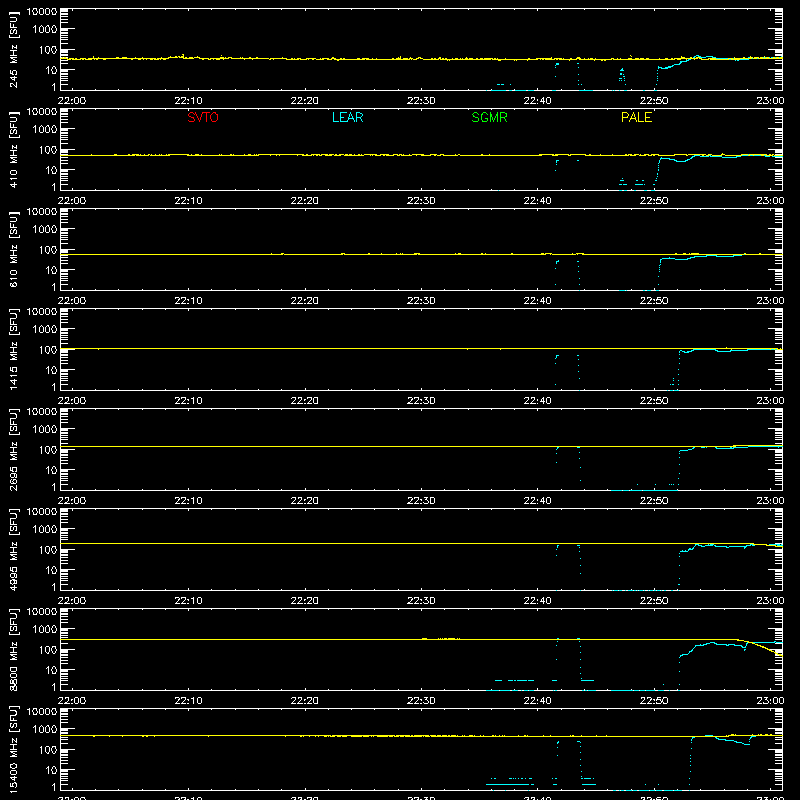Click the 10000 tick in 245 MHz panel
This screenshot has height=800, width=800.
coord(42,12)
